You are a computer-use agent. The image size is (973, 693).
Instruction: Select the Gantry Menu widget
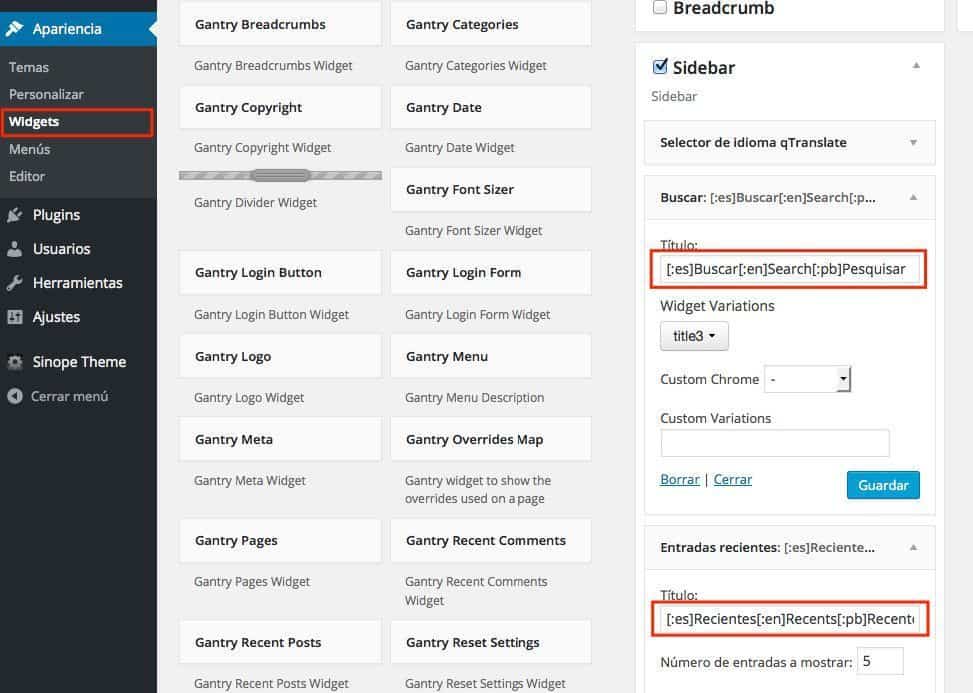click(491, 357)
